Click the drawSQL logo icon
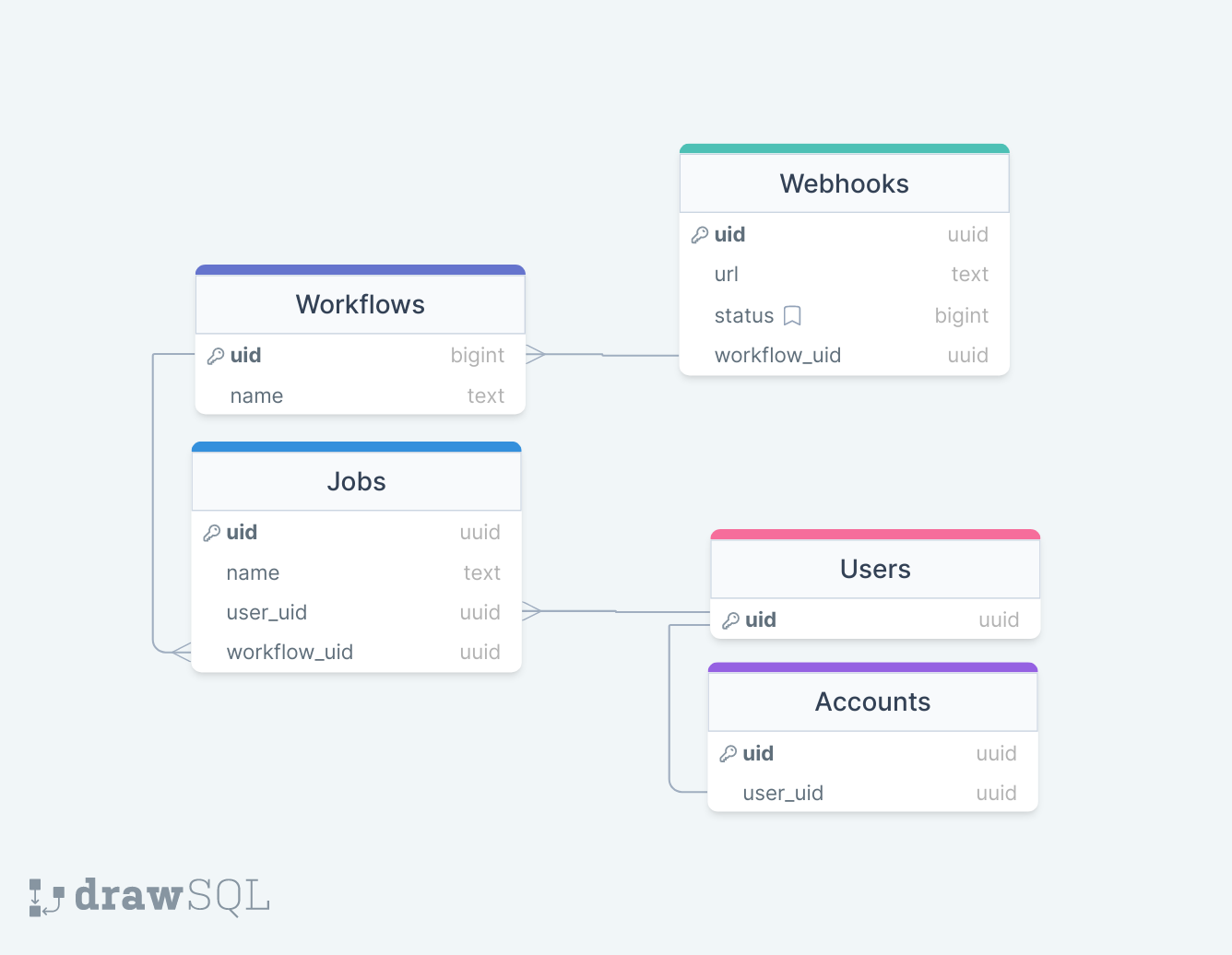Viewport: 1232px width, 955px height. tap(46, 897)
